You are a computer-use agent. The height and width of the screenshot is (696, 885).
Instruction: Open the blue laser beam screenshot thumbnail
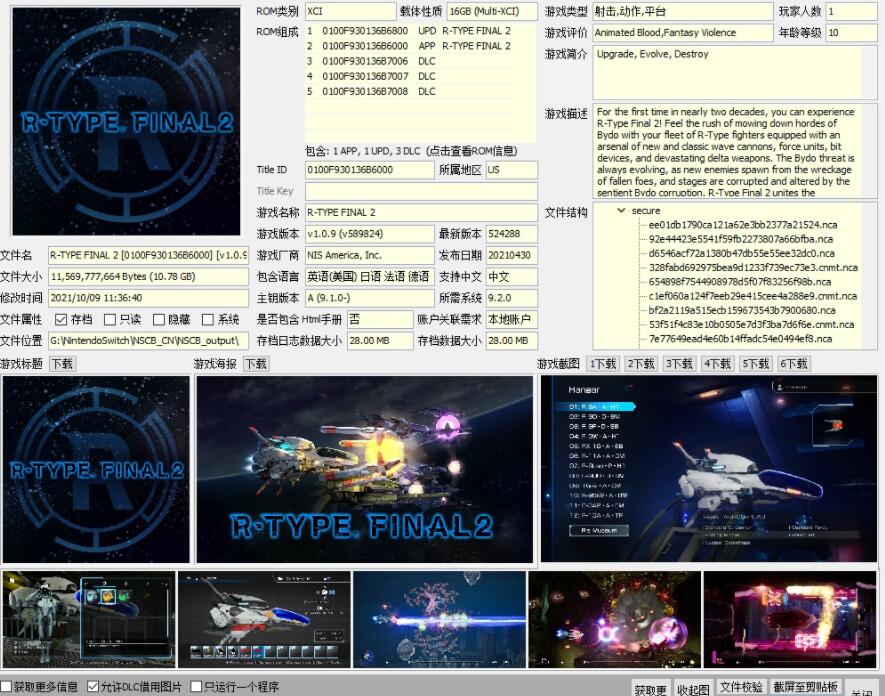pyautogui.click(x=439, y=619)
